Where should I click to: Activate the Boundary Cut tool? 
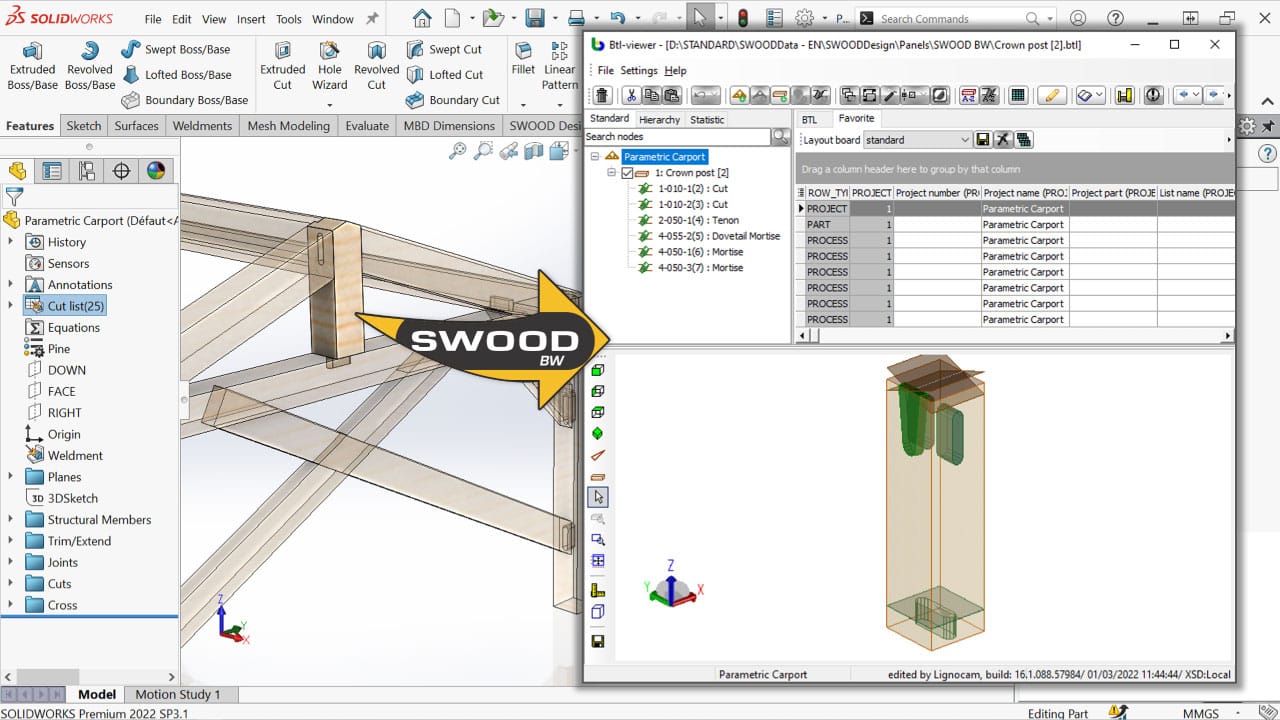click(x=453, y=100)
